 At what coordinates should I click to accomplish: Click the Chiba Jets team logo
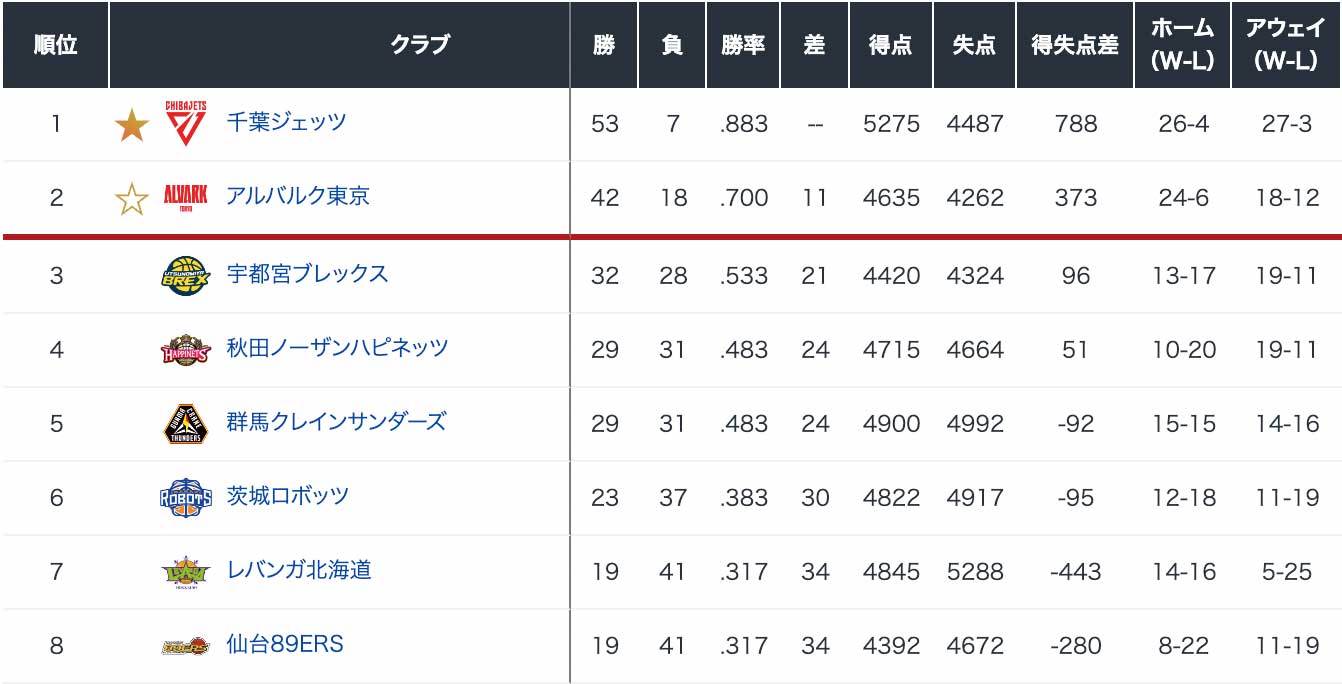coord(186,123)
